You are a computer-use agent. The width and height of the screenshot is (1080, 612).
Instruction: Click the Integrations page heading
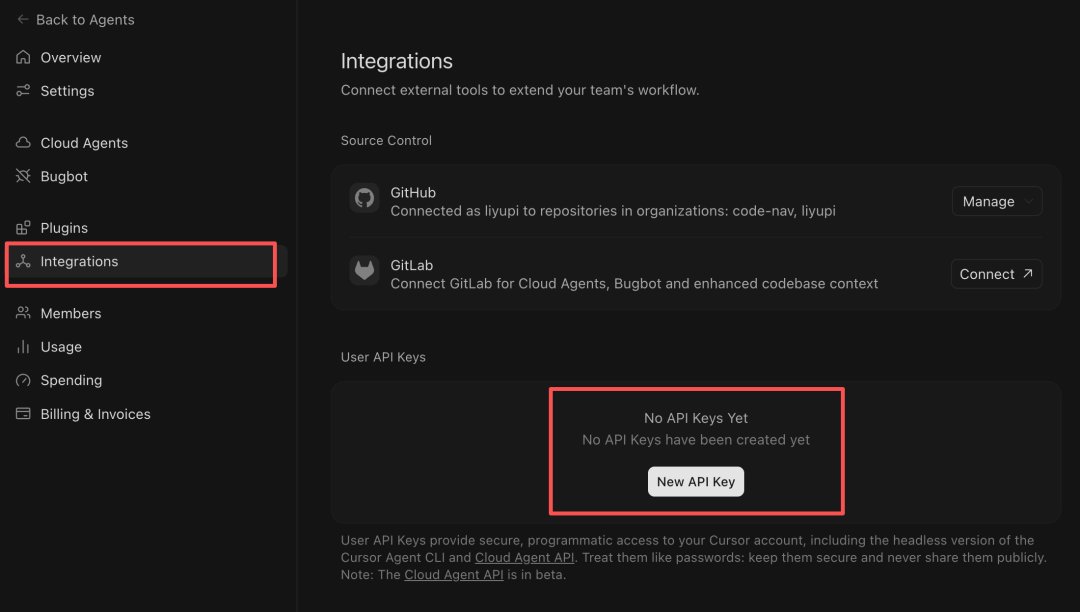397,61
